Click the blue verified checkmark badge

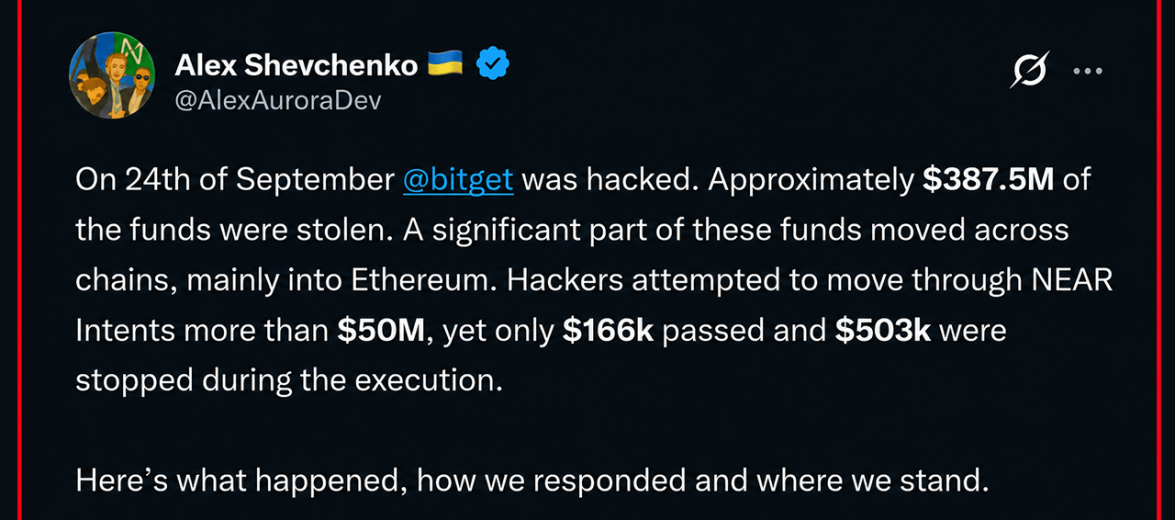click(494, 67)
